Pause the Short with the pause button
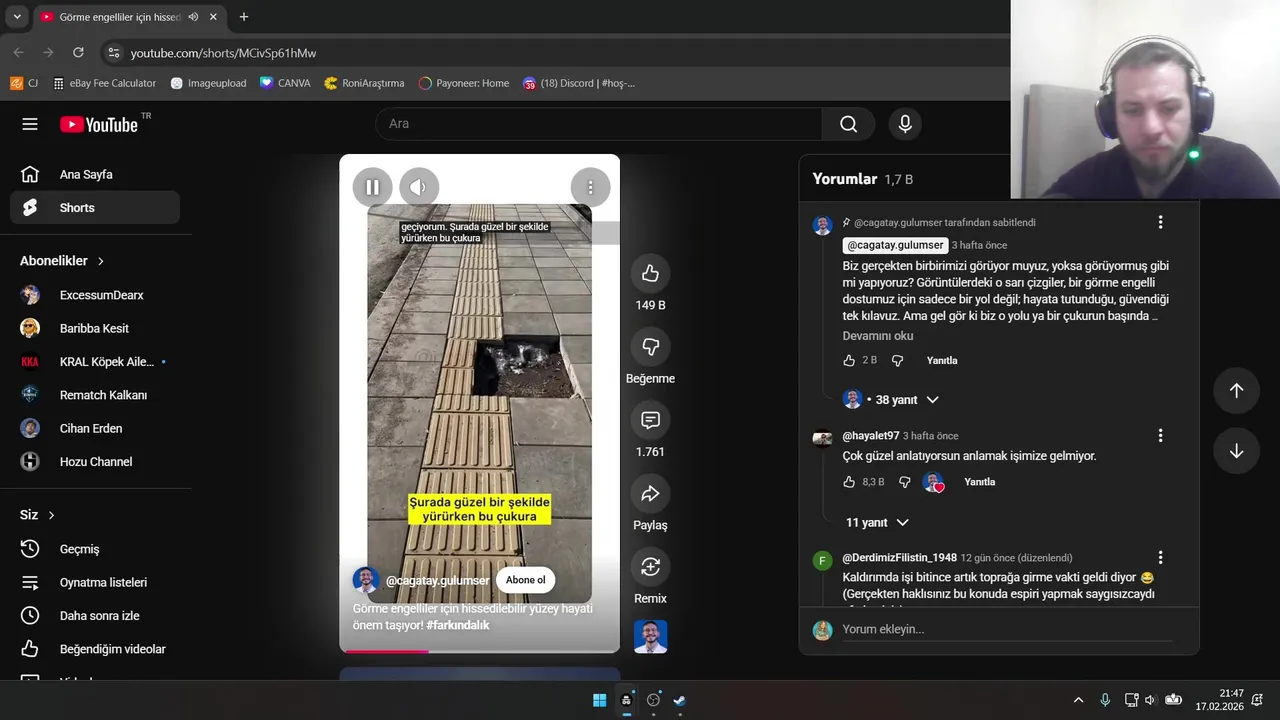Screen dimensions: 1280x720 pos(372,187)
